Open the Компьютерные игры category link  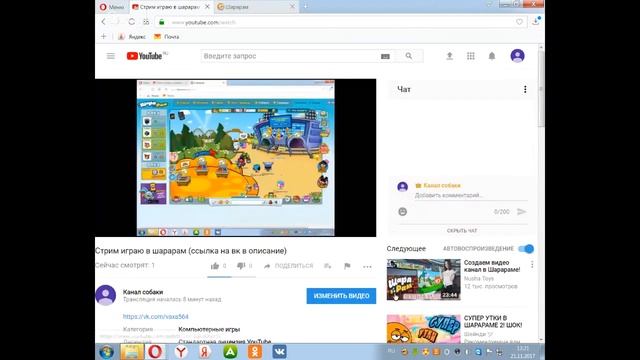point(209,329)
